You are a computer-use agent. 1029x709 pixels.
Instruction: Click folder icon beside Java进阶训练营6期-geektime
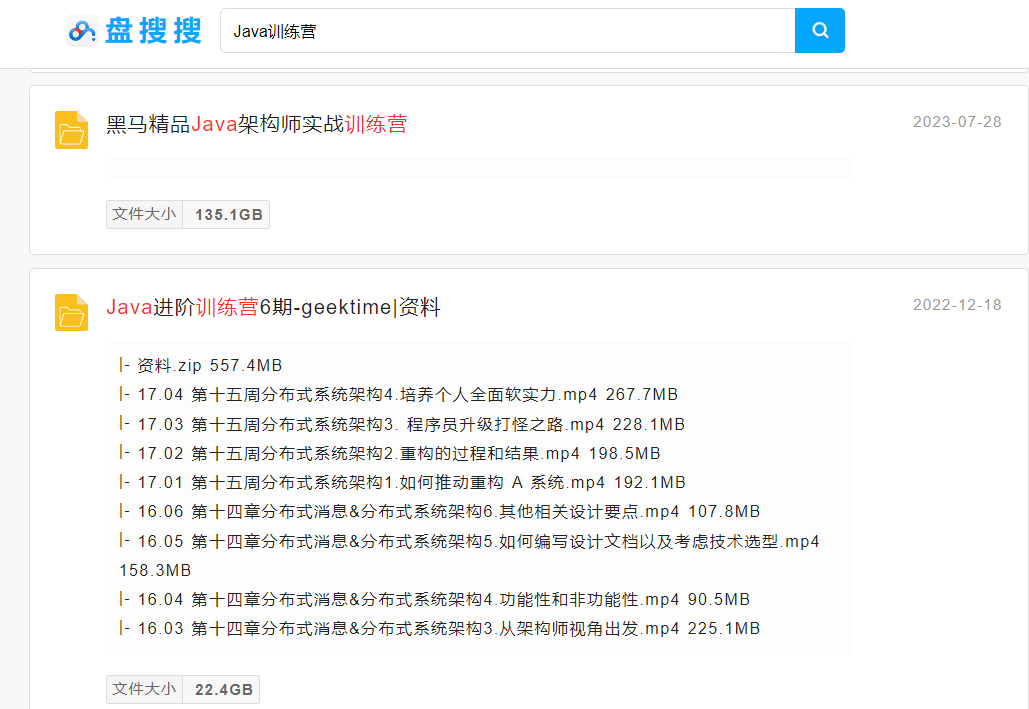tap(72, 312)
